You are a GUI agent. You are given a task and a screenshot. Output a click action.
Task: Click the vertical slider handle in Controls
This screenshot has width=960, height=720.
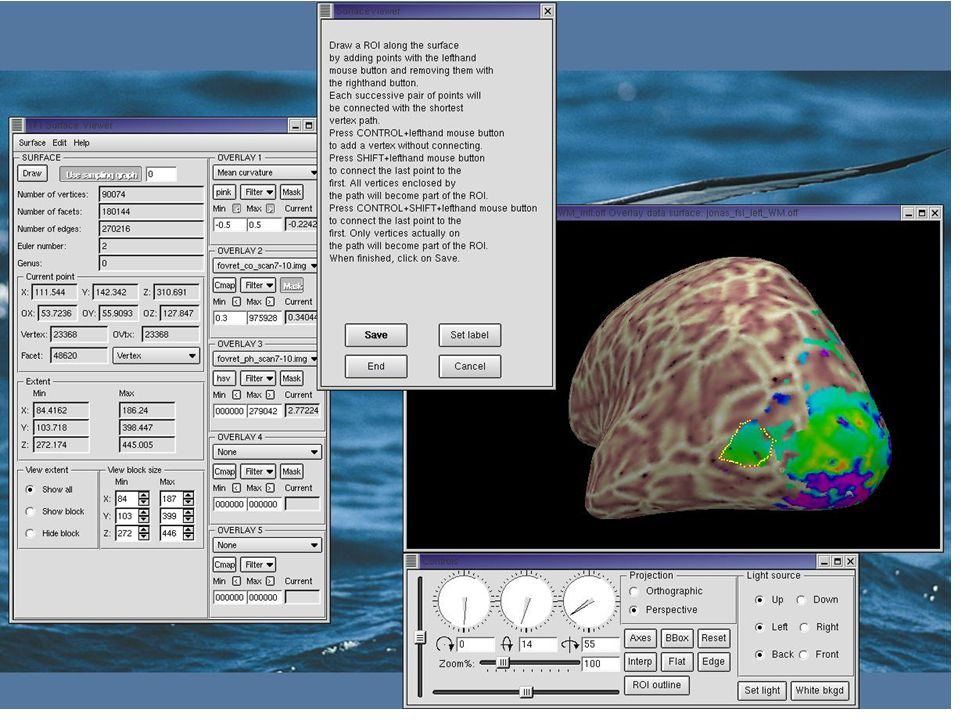pyautogui.click(x=420, y=637)
